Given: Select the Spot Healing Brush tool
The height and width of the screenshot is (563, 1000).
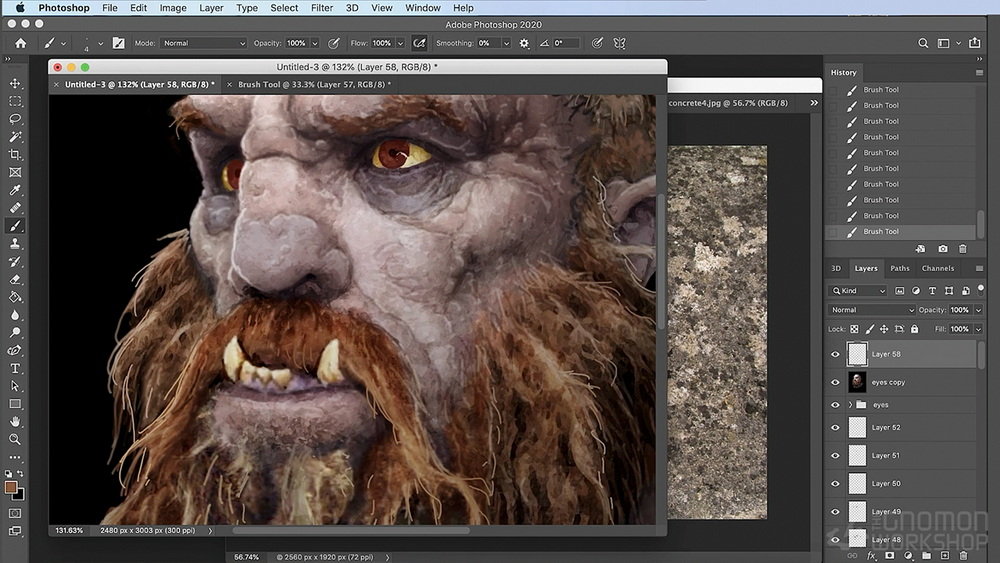Looking at the screenshot, I should (x=15, y=208).
